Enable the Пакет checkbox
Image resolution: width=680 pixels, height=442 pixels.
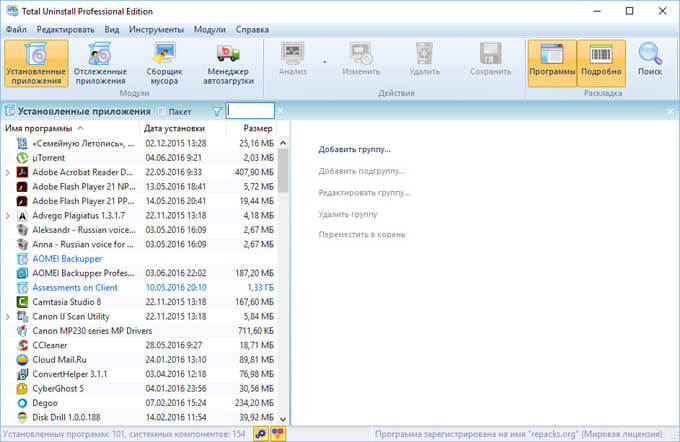[162, 112]
